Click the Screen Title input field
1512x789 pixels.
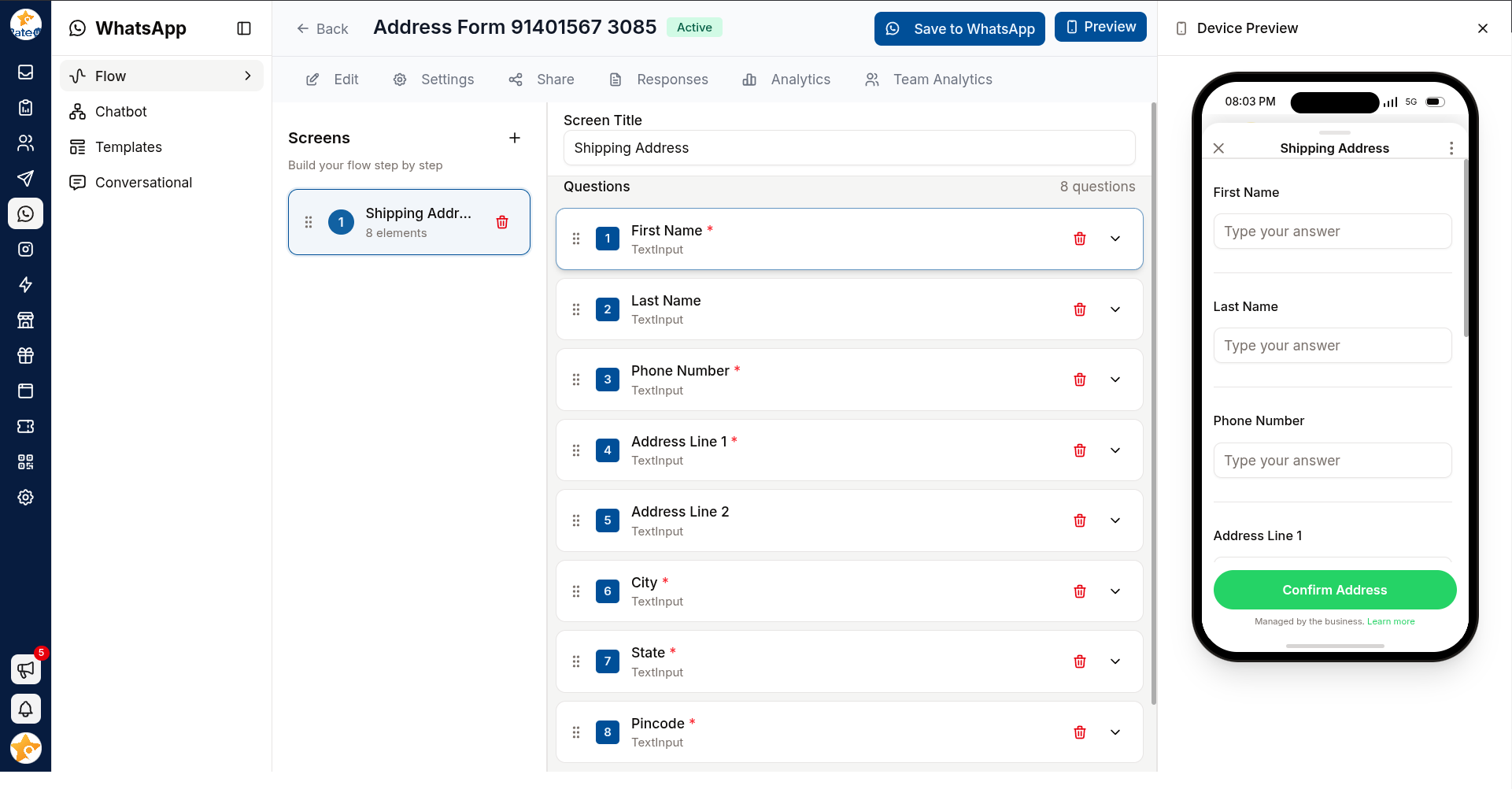tap(849, 148)
